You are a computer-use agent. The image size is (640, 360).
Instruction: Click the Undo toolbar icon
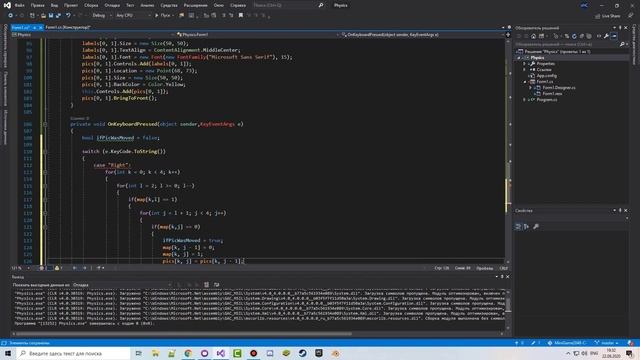click(68, 15)
